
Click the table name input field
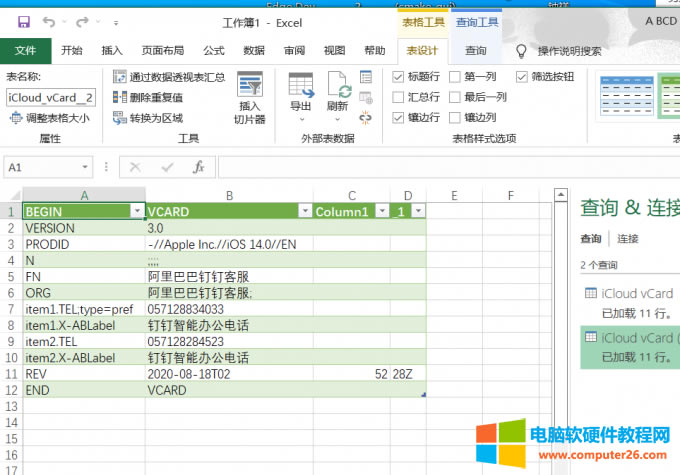tap(50, 97)
